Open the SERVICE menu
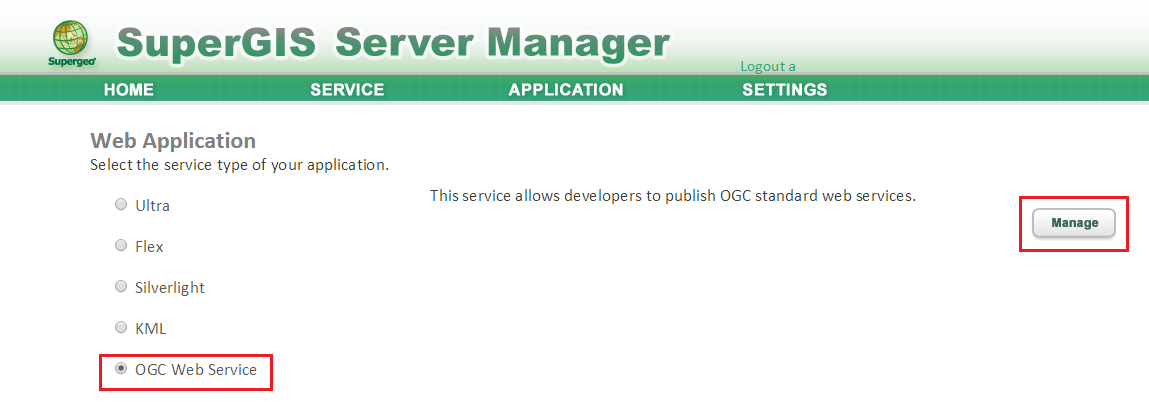 point(347,89)
